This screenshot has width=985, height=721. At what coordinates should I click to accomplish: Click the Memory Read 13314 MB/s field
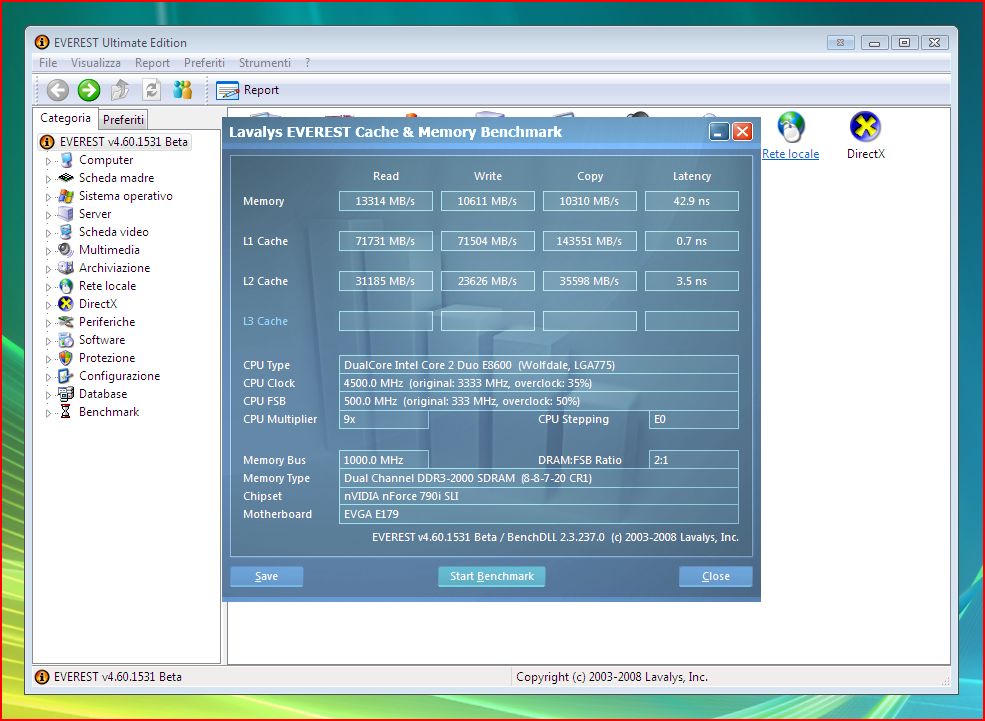[386, 201]
